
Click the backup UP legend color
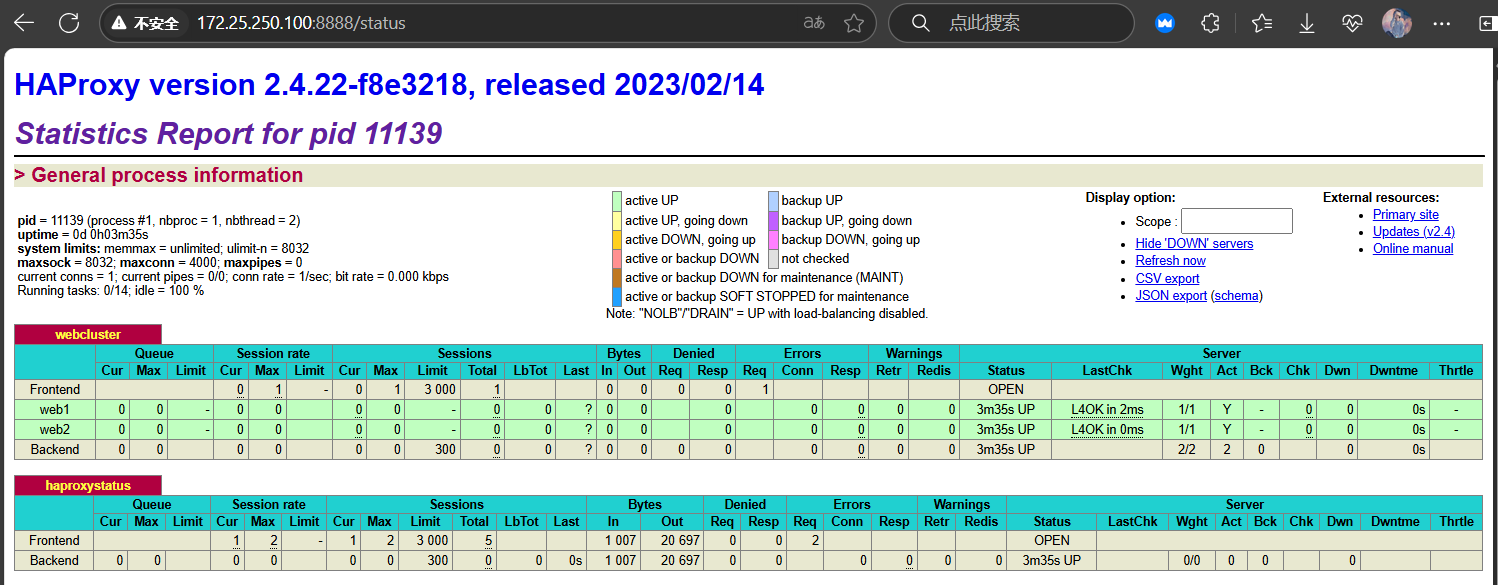click(773, 200)
